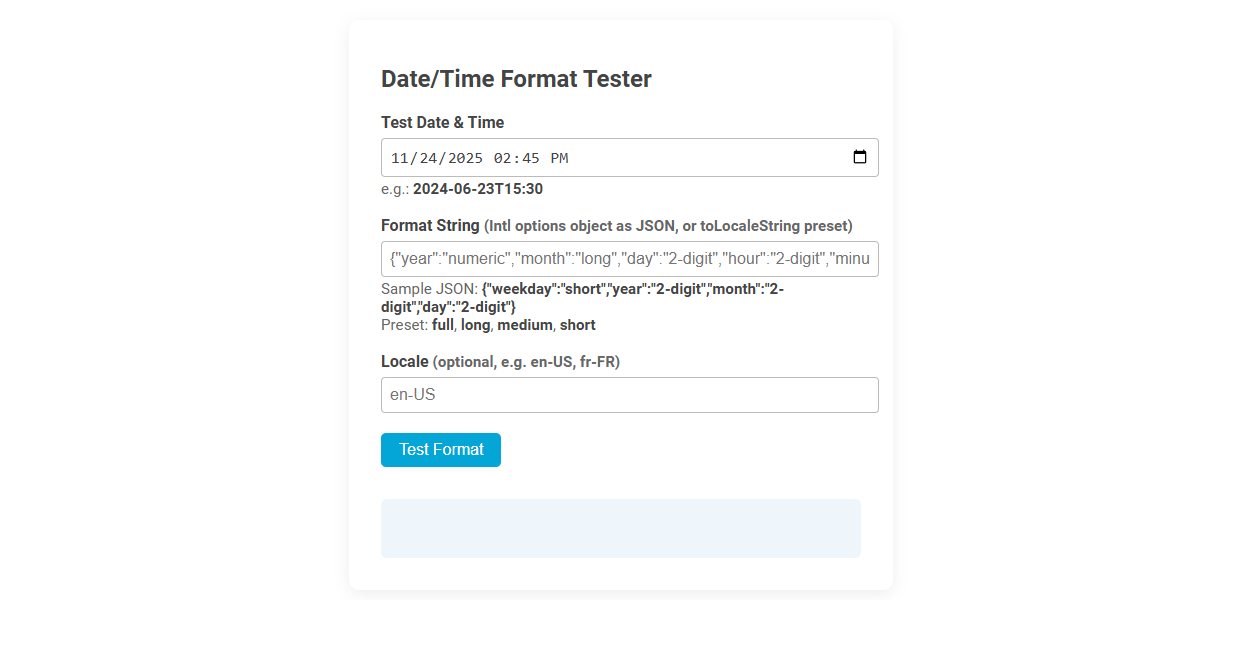Focus the Locale input showing en-US
This screenshot has height=650, width=1240.
pos(630,394)
